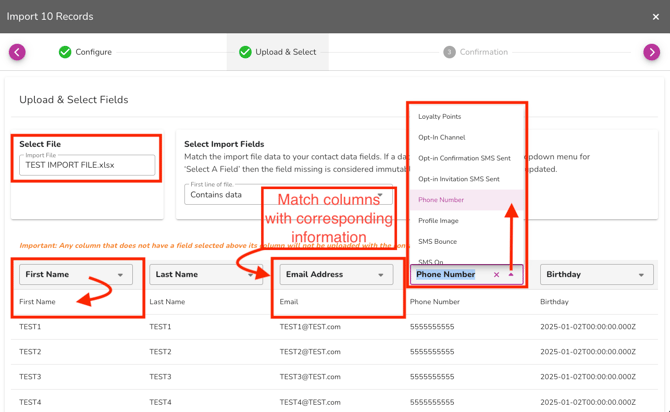Image resolution: width=670 pixels, height=412 pixels.
Task: Click the purple back arrow button
Action: [x=17, y=52]
